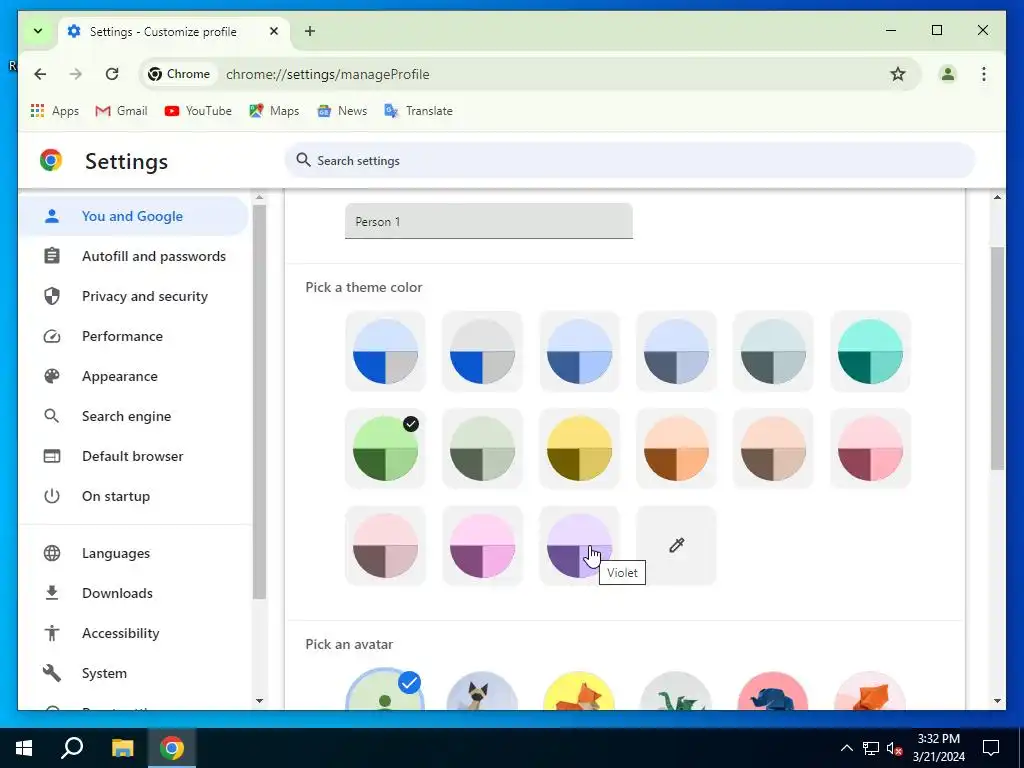Pick the grey and blue theme color

click(482, 351)
